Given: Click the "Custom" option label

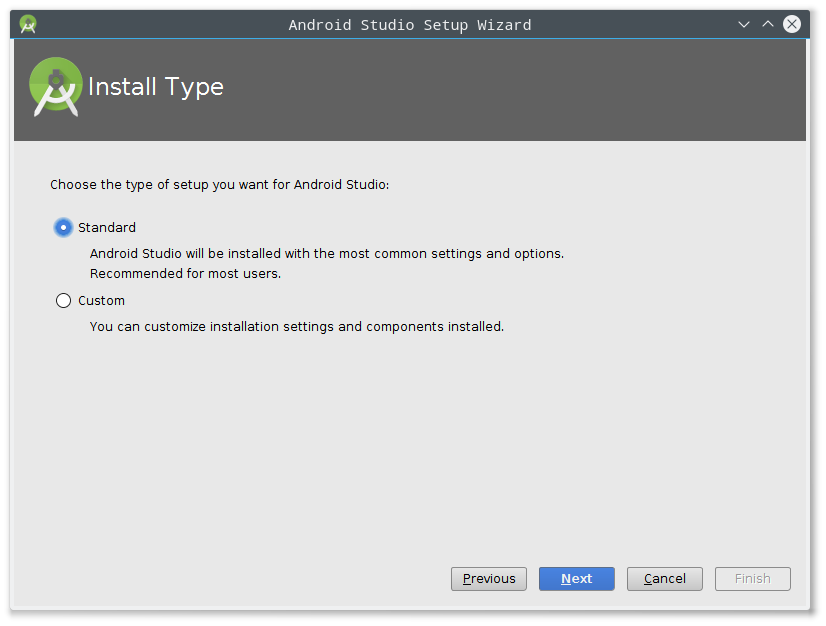Looking at the screenshot, I should pos(102,301).
